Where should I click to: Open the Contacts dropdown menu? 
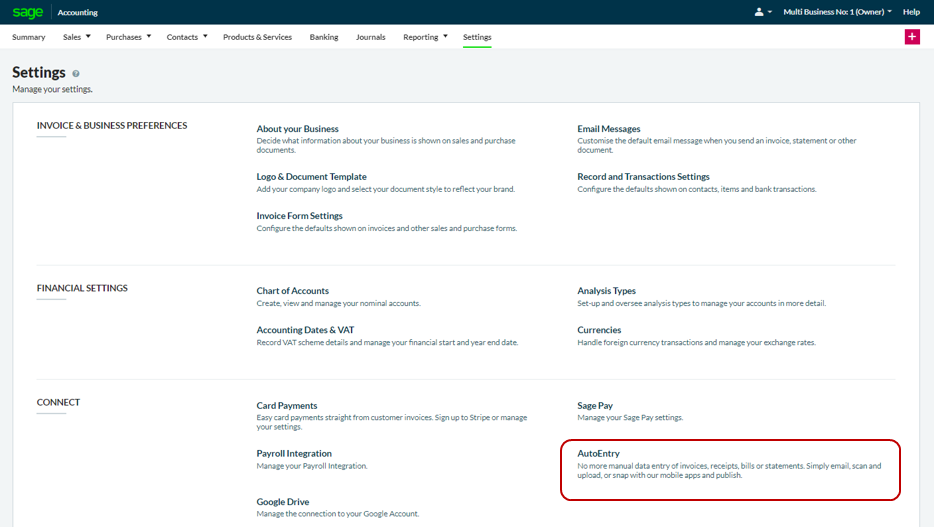[x=187, y=37]
